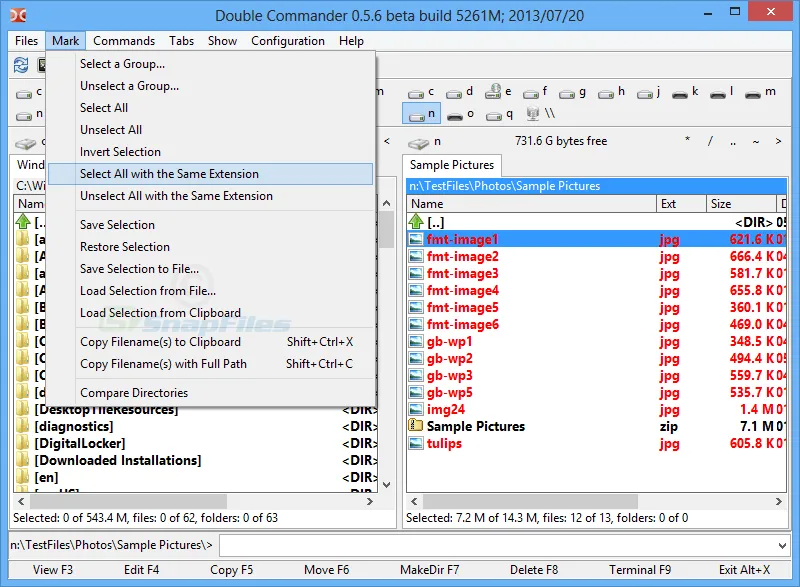Choose Unselect All from Mark menu
The width and height of the screenshot is (800, 587).
[x=211, y=130]
